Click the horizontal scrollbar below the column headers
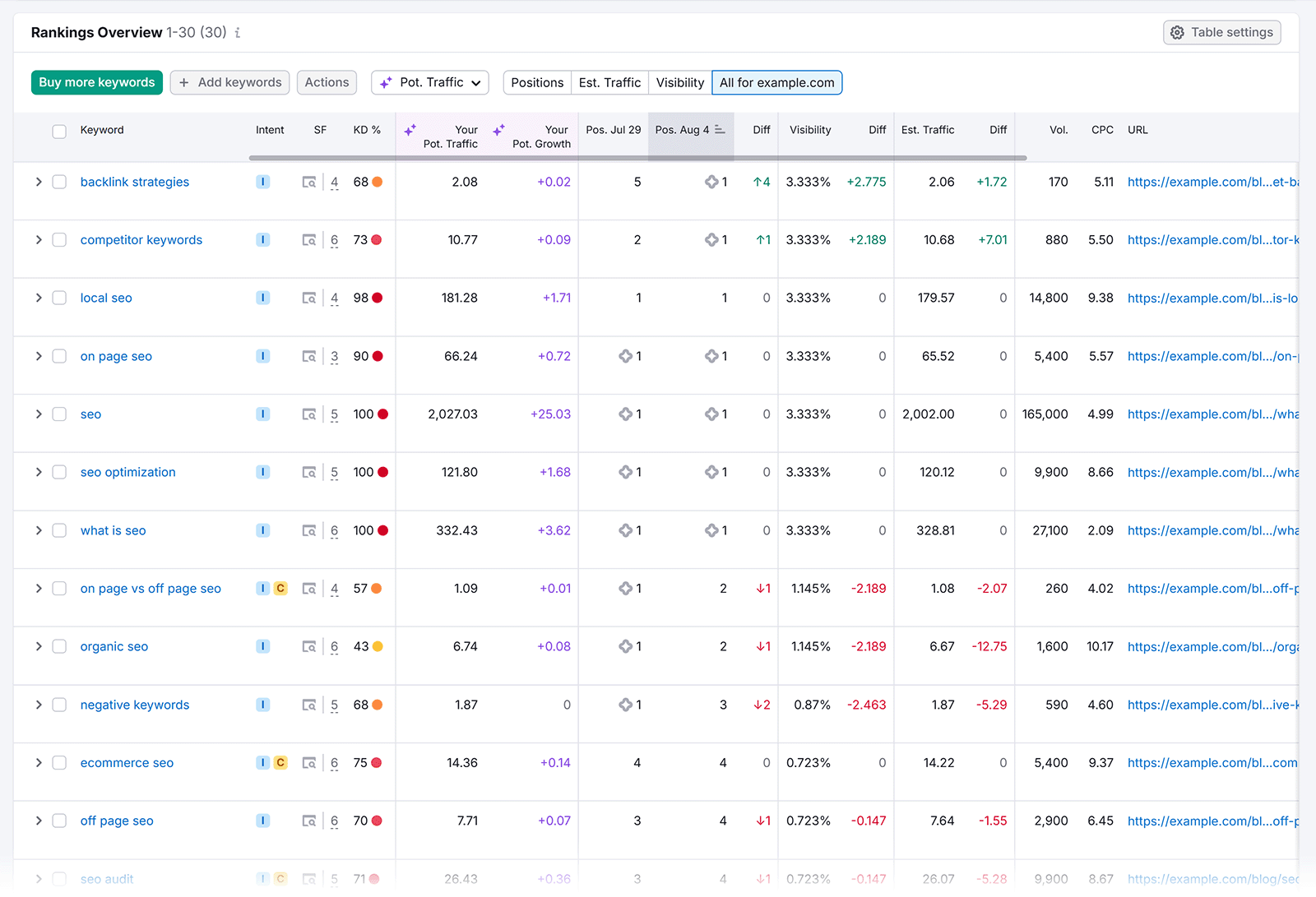The height and width of the screenshot is (897, 1316). pyautogui.click(x=637, y=156)
